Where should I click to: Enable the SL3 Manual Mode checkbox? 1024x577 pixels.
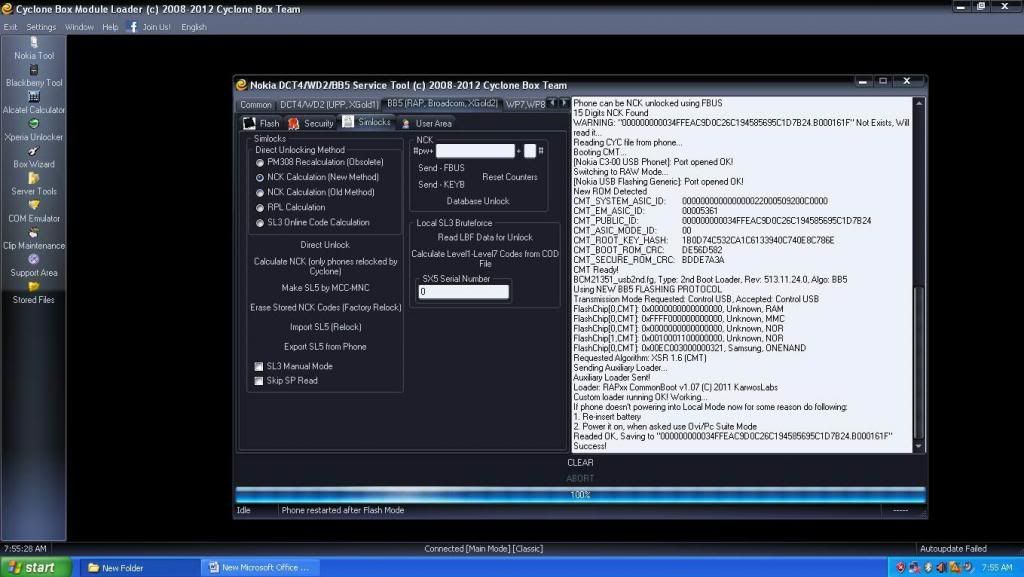click(x=259, y=366)
